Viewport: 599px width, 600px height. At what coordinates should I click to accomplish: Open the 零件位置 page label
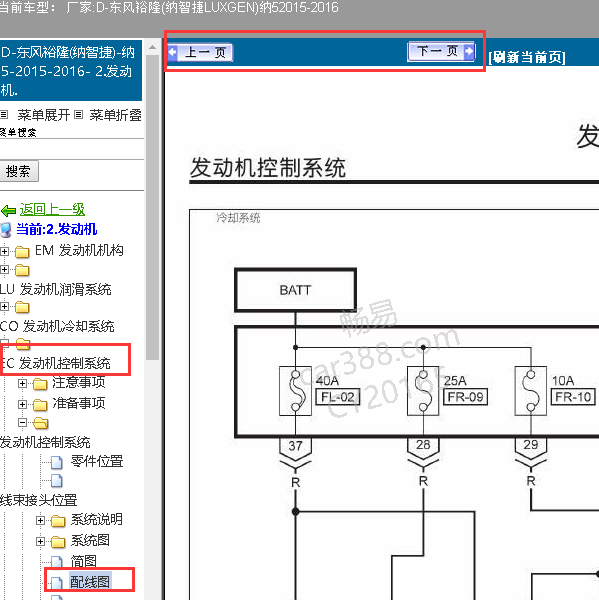(x=97, y=461)
